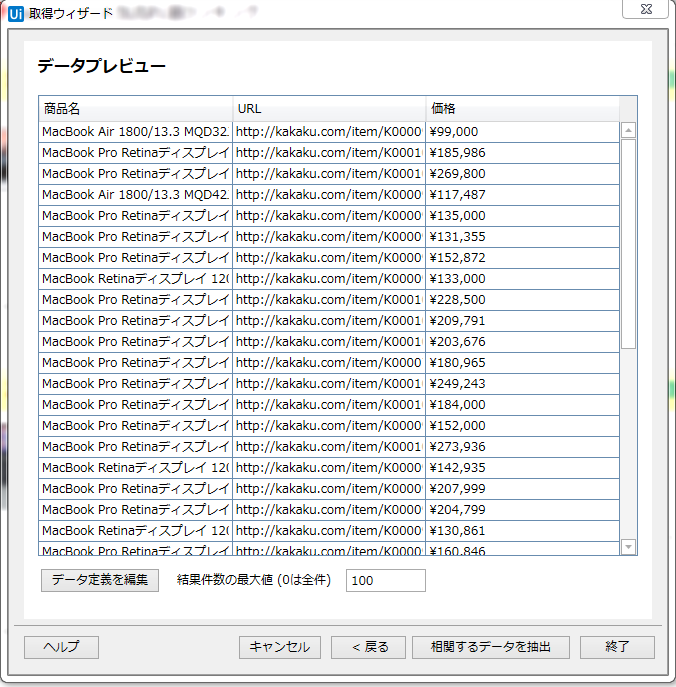Click the scrollbar down arrow in data preview
Screen dimensions: 676x687
[628, 546]
